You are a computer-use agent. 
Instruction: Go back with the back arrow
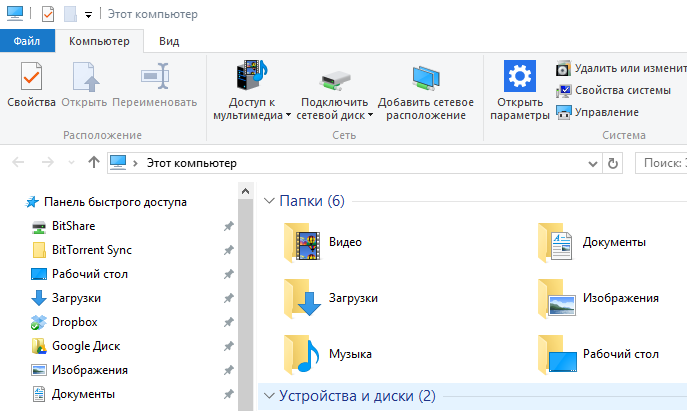(18, 163)
